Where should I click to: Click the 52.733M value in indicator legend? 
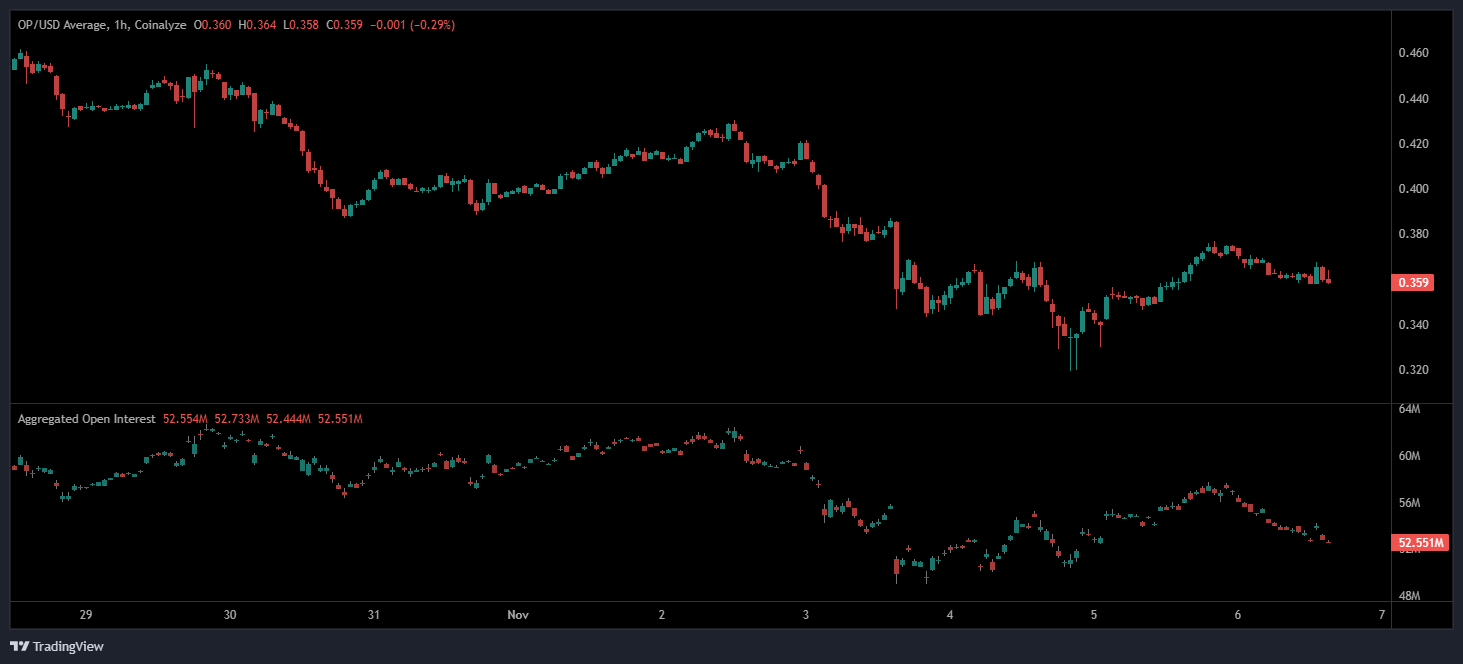tap(236, 419)
